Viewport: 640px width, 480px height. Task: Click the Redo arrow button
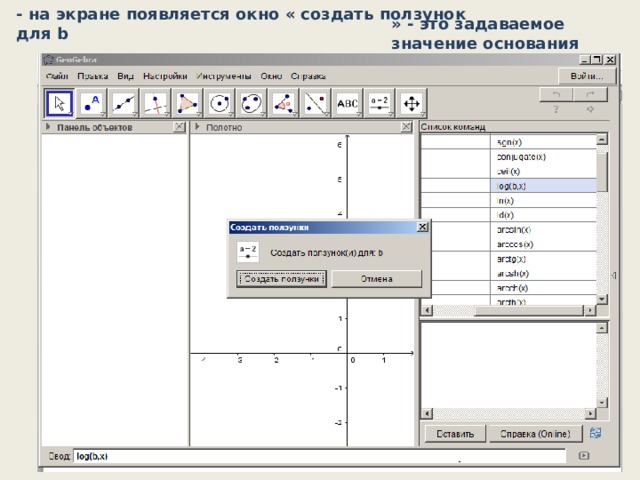590,95
